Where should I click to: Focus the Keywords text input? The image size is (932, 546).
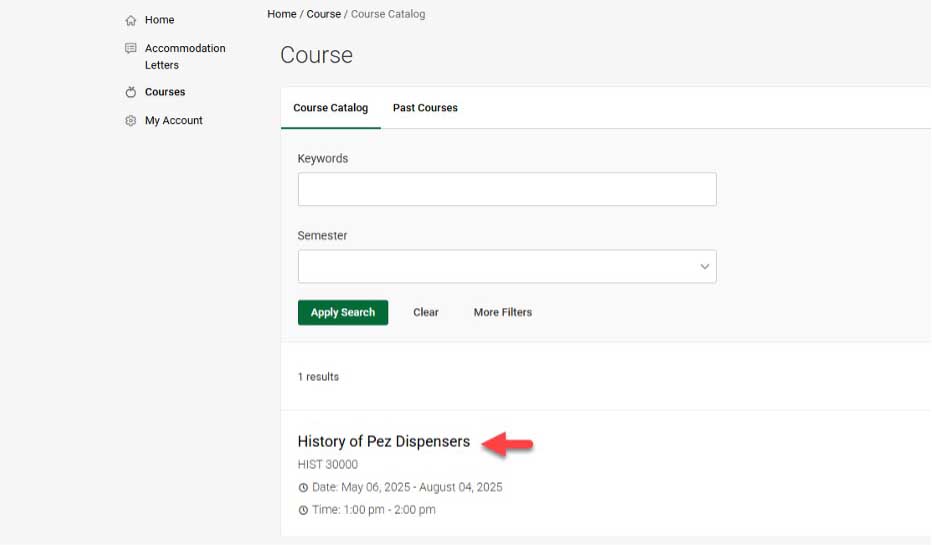point(506,189)
